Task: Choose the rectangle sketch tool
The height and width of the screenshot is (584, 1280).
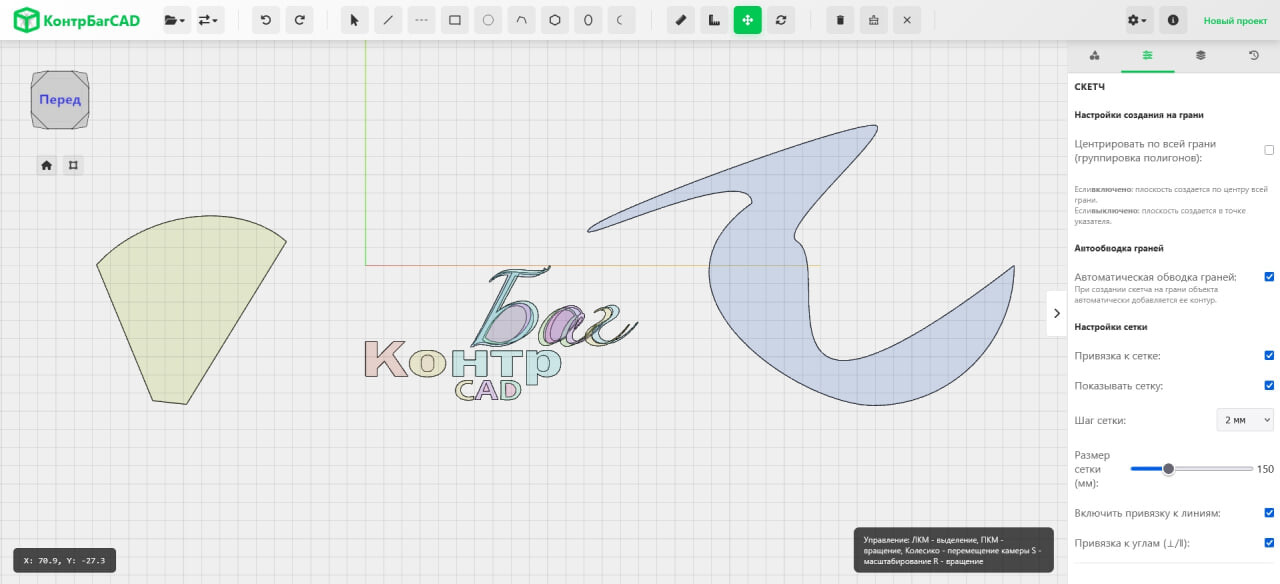Action: [454, 20]
